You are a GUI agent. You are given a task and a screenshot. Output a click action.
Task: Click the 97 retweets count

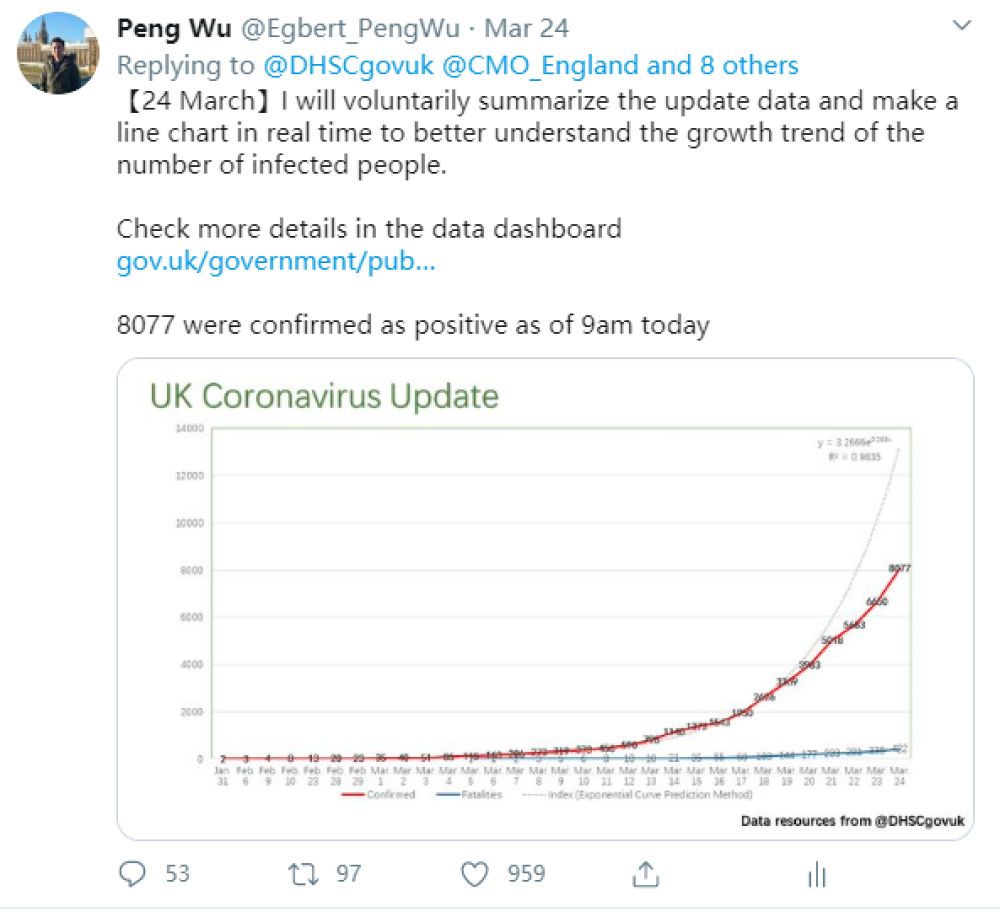tap(348, 874)
